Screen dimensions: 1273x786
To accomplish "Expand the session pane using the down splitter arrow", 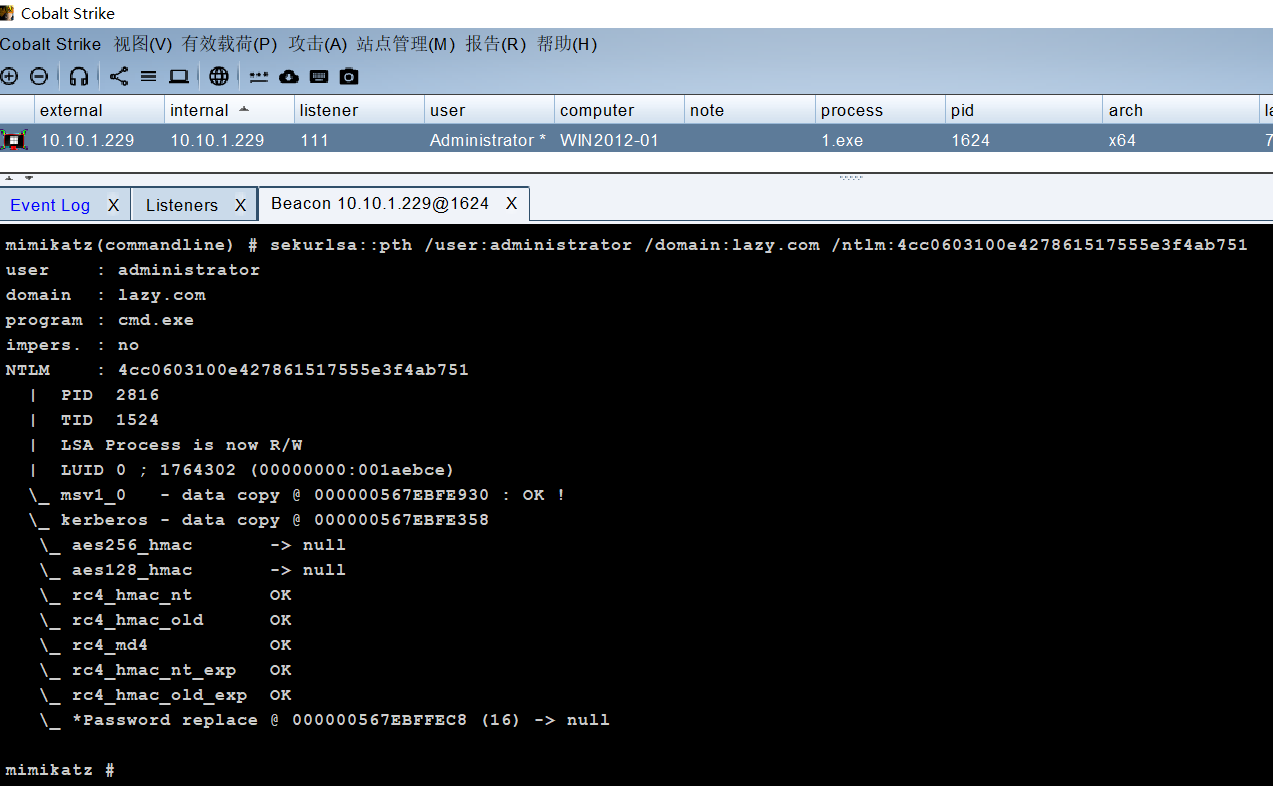I will click(x=29, y=178).
